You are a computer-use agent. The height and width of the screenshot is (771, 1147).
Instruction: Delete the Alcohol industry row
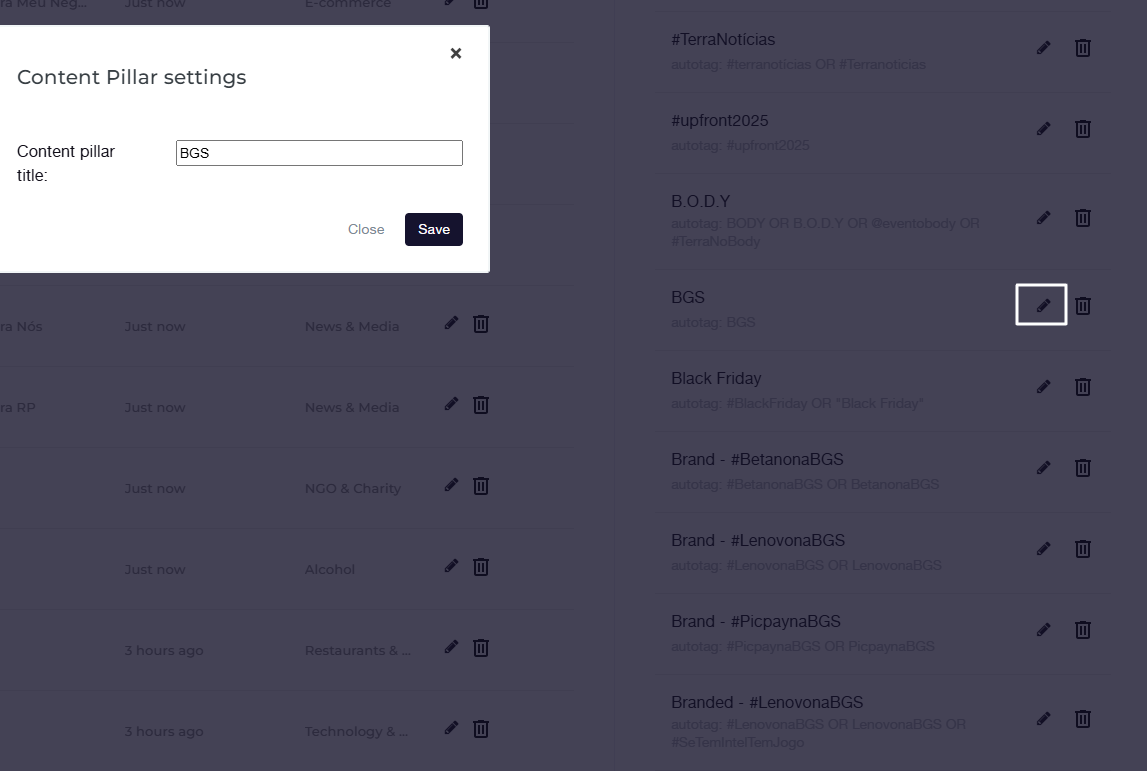point(481,567)
